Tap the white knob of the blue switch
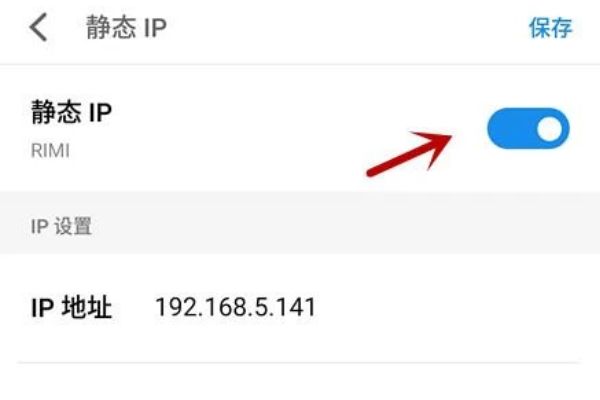The width and height of the screenshot is (600, 400). pyautogui.click(x=549, y=129)
